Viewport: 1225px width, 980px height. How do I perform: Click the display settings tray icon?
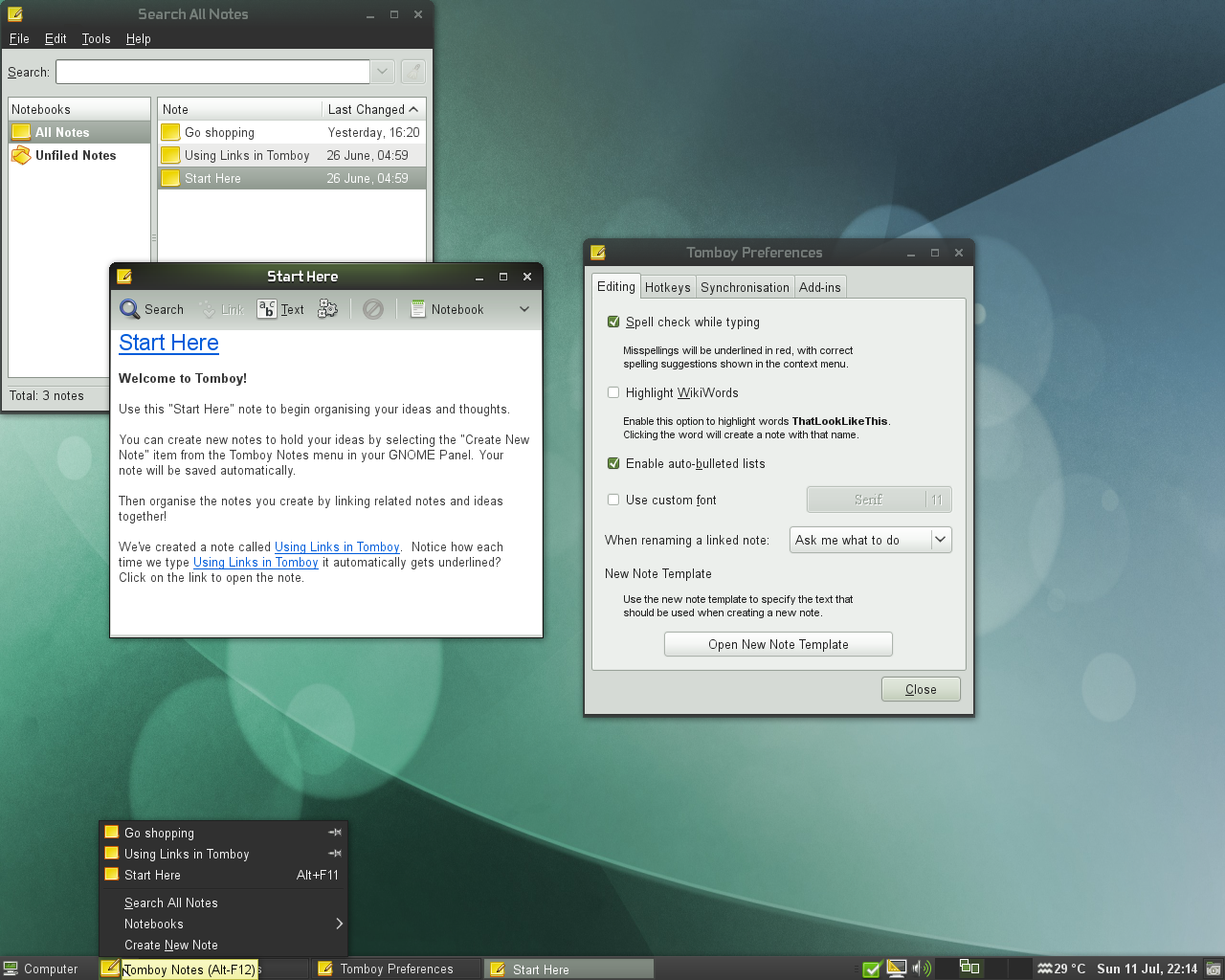point(897,969)
